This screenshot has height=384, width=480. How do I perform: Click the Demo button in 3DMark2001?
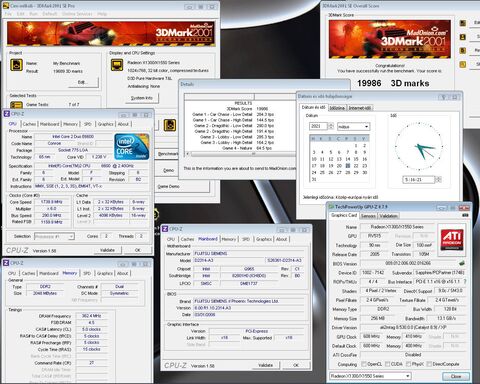pyautogui.click(x=168, y=170)
